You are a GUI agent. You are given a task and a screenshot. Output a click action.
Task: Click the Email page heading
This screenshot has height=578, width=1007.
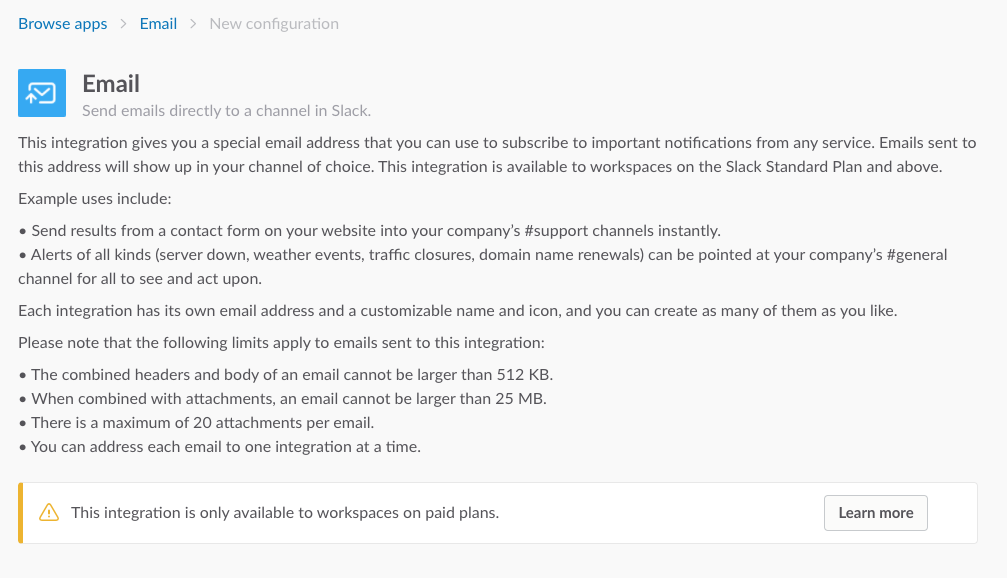click(111, 84)
